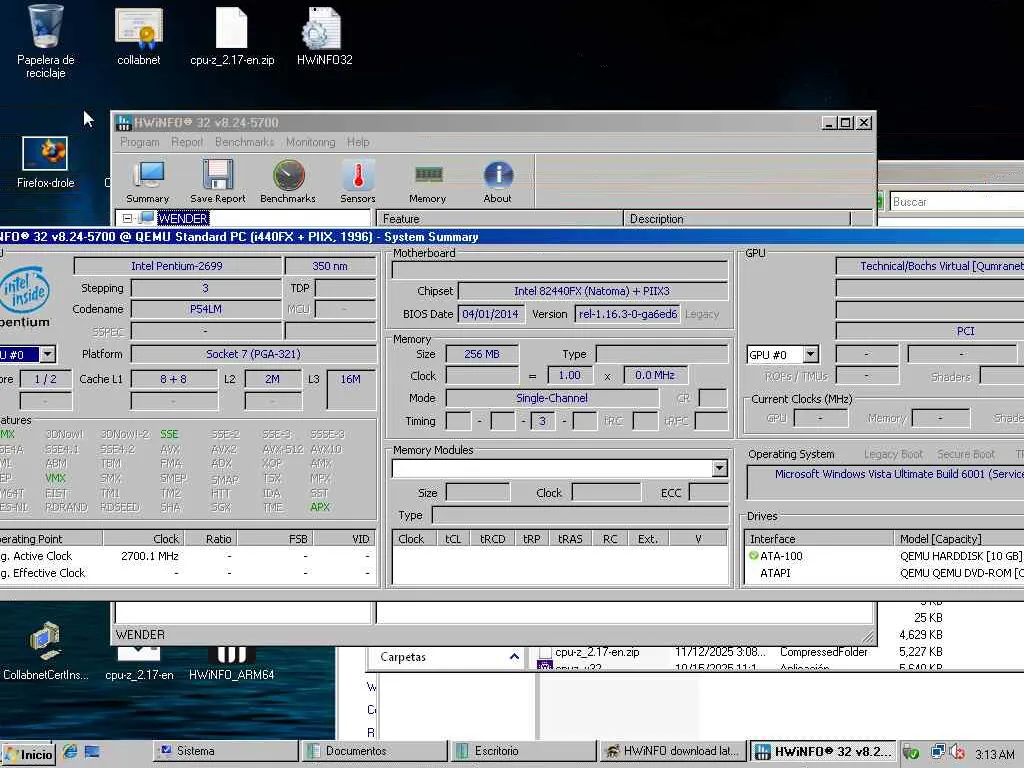Image resolution: width=1024 pixels, height=768 pixels.
Task: Open the Benchmarks gauge icon
Action: pos(288,181)
